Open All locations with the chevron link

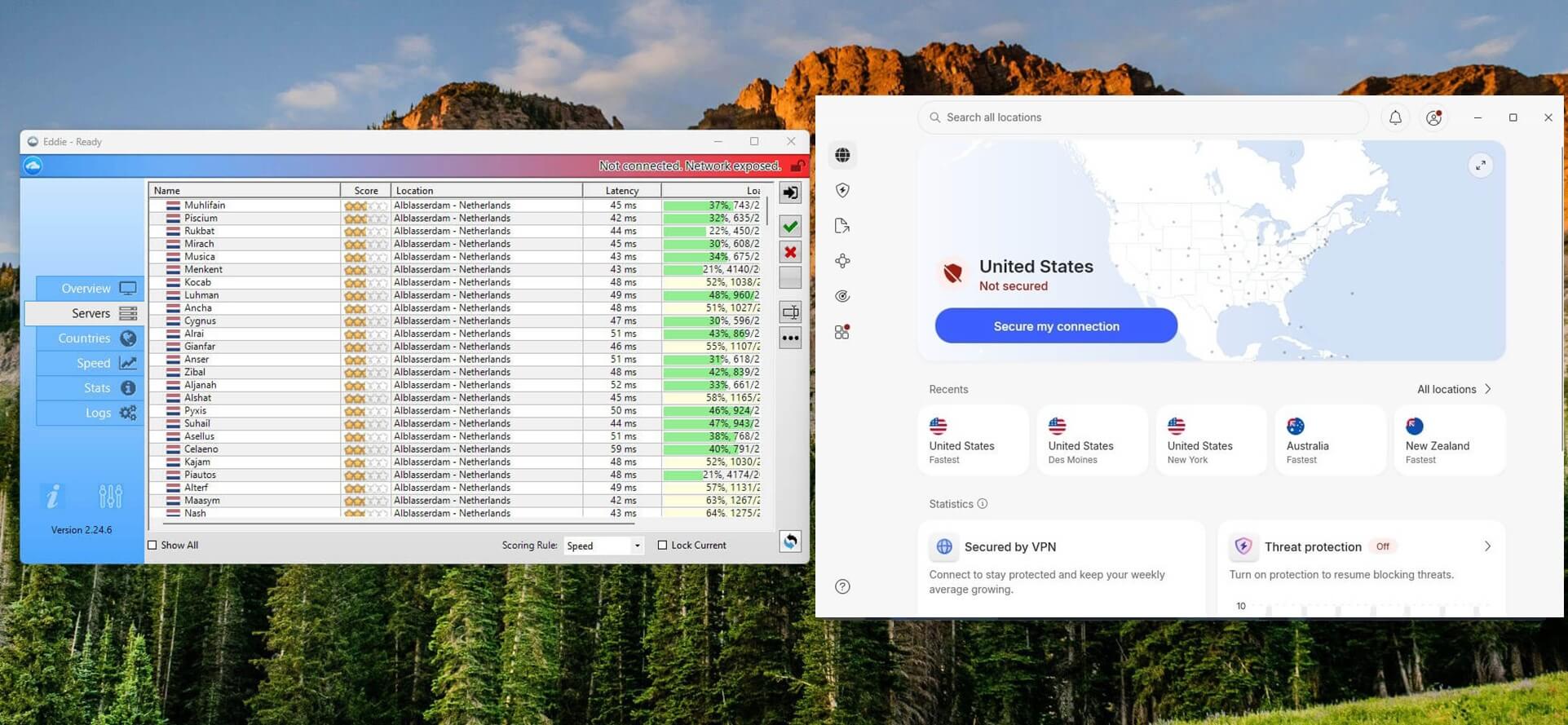(x=1454, y=389)
